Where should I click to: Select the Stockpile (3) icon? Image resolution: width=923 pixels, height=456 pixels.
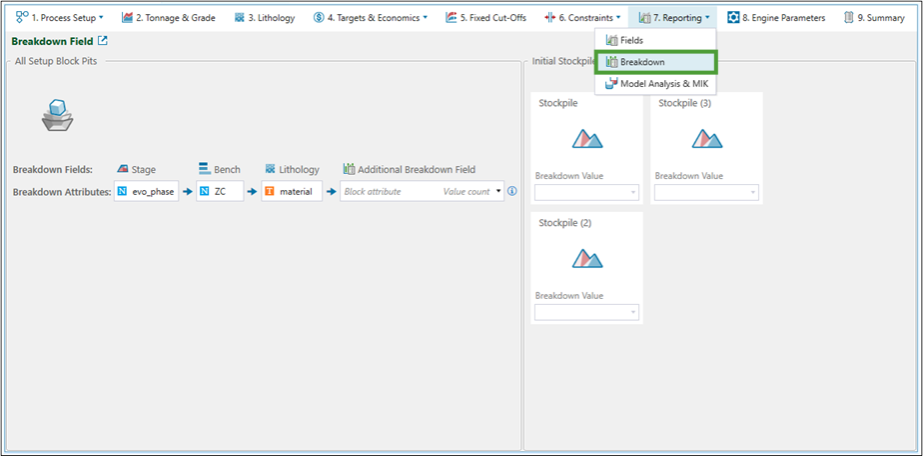click(x=706, y=138)
